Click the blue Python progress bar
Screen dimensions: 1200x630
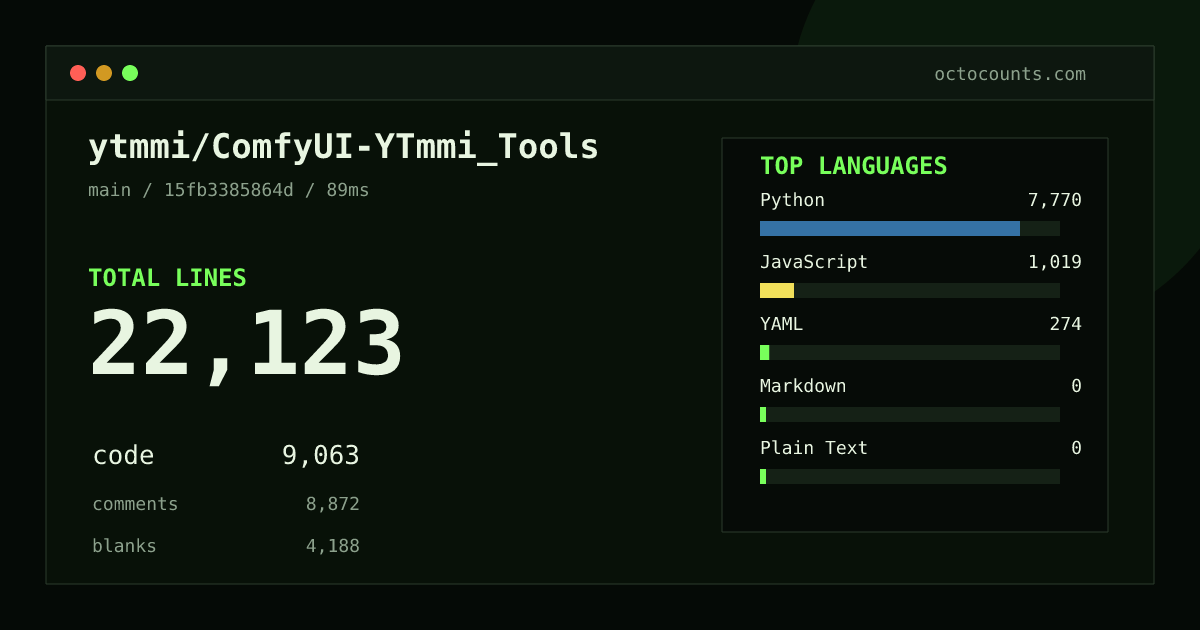890,228
